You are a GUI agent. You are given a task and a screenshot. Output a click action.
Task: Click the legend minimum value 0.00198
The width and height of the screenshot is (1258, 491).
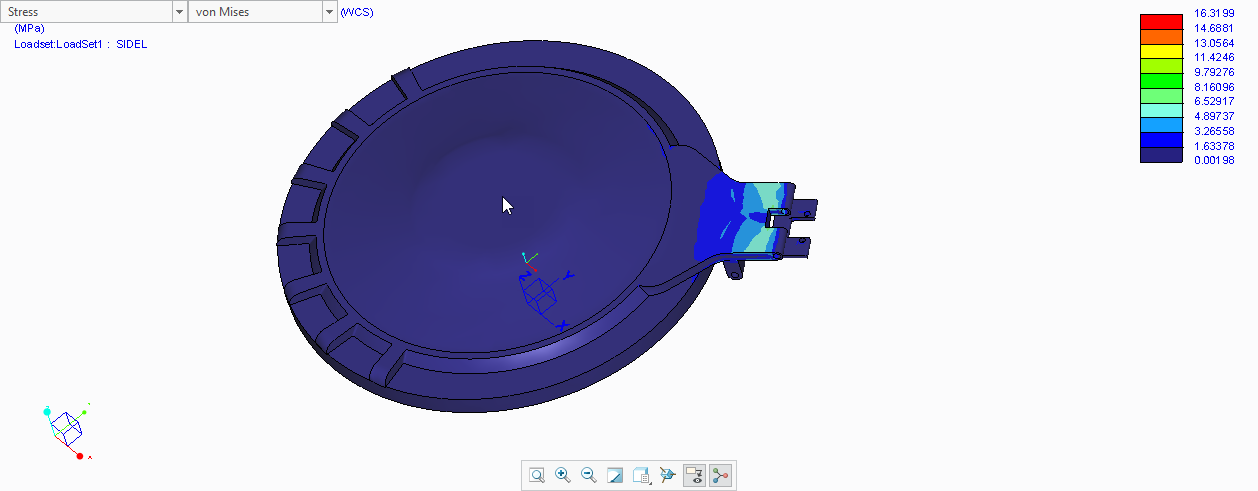coord(1213,160)
